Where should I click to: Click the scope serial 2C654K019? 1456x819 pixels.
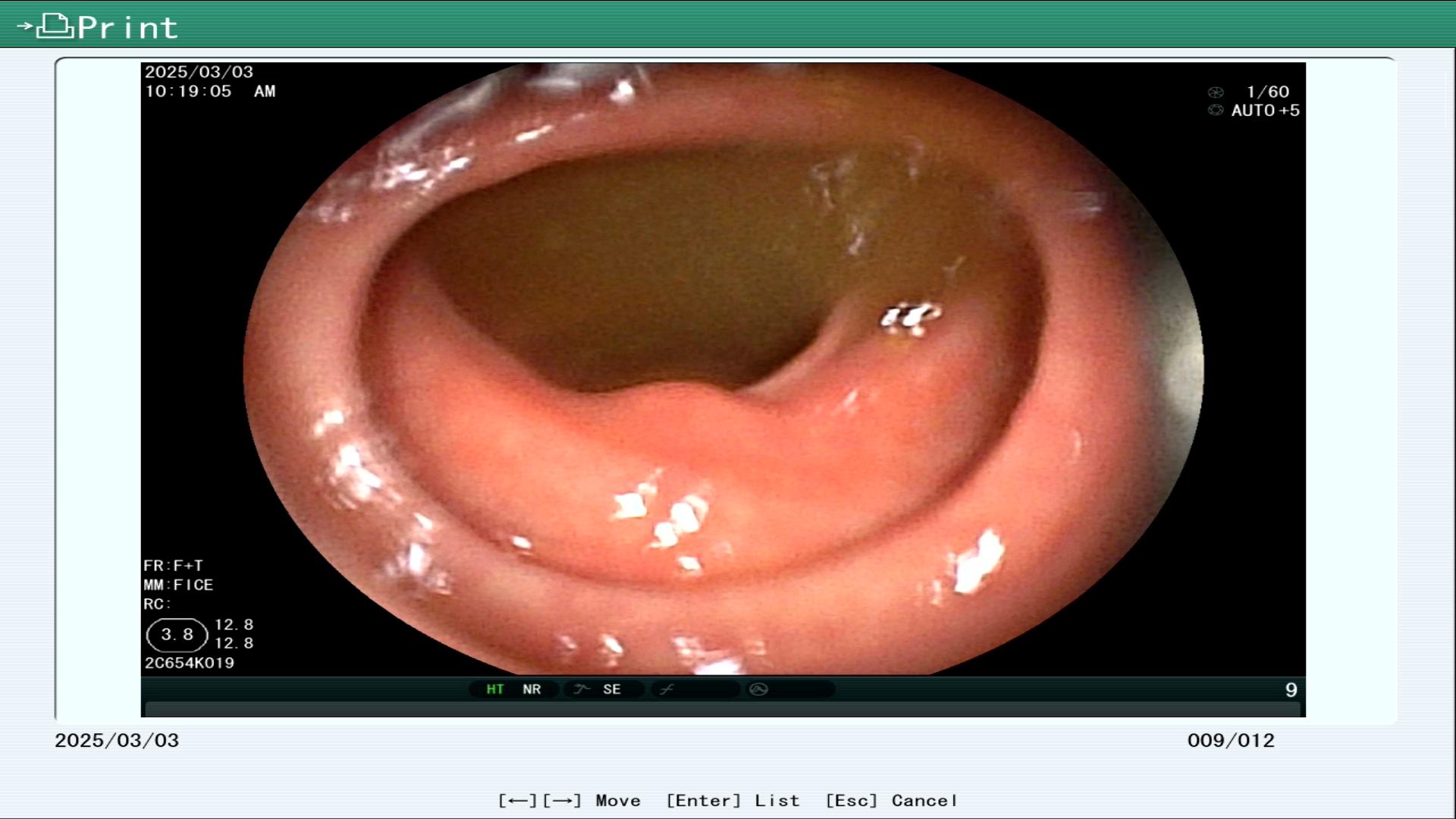(x=190, y=663)
